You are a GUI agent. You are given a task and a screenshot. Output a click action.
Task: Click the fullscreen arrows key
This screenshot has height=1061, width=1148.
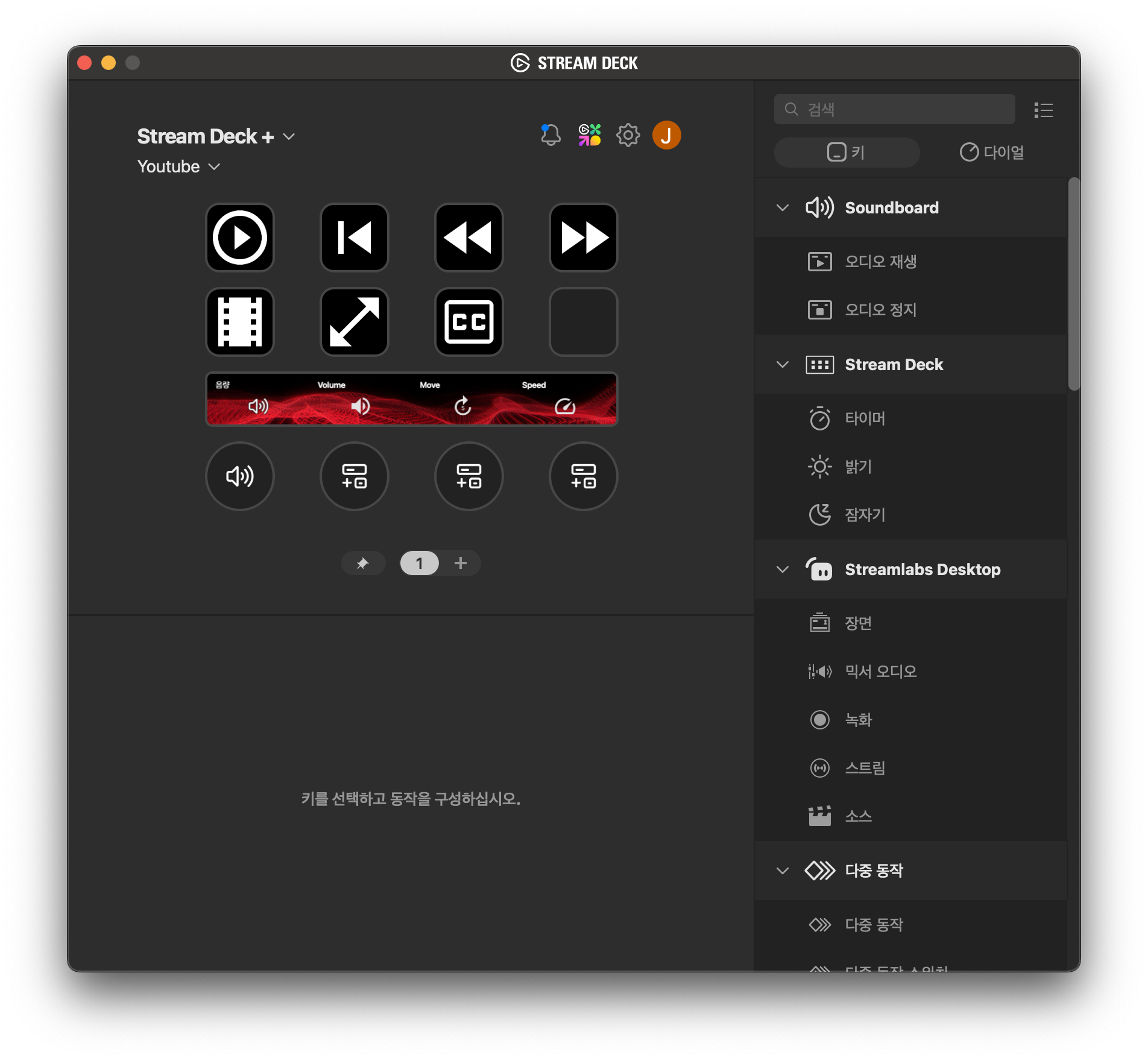tap(354, 322)
